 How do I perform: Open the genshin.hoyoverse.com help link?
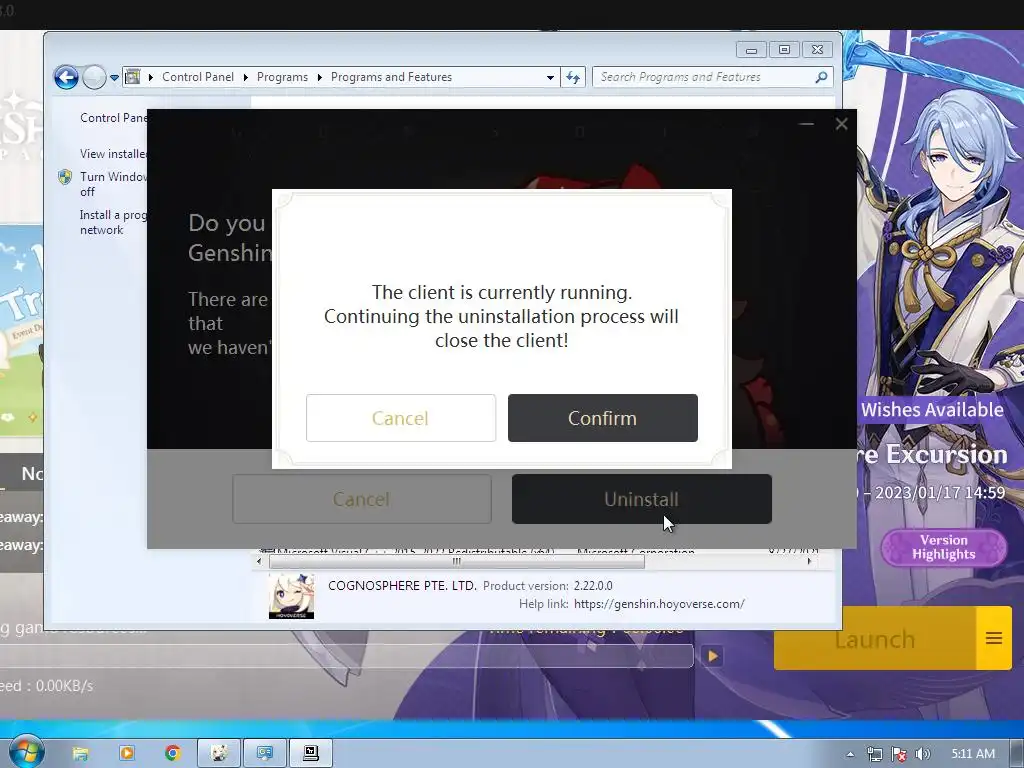659,604
